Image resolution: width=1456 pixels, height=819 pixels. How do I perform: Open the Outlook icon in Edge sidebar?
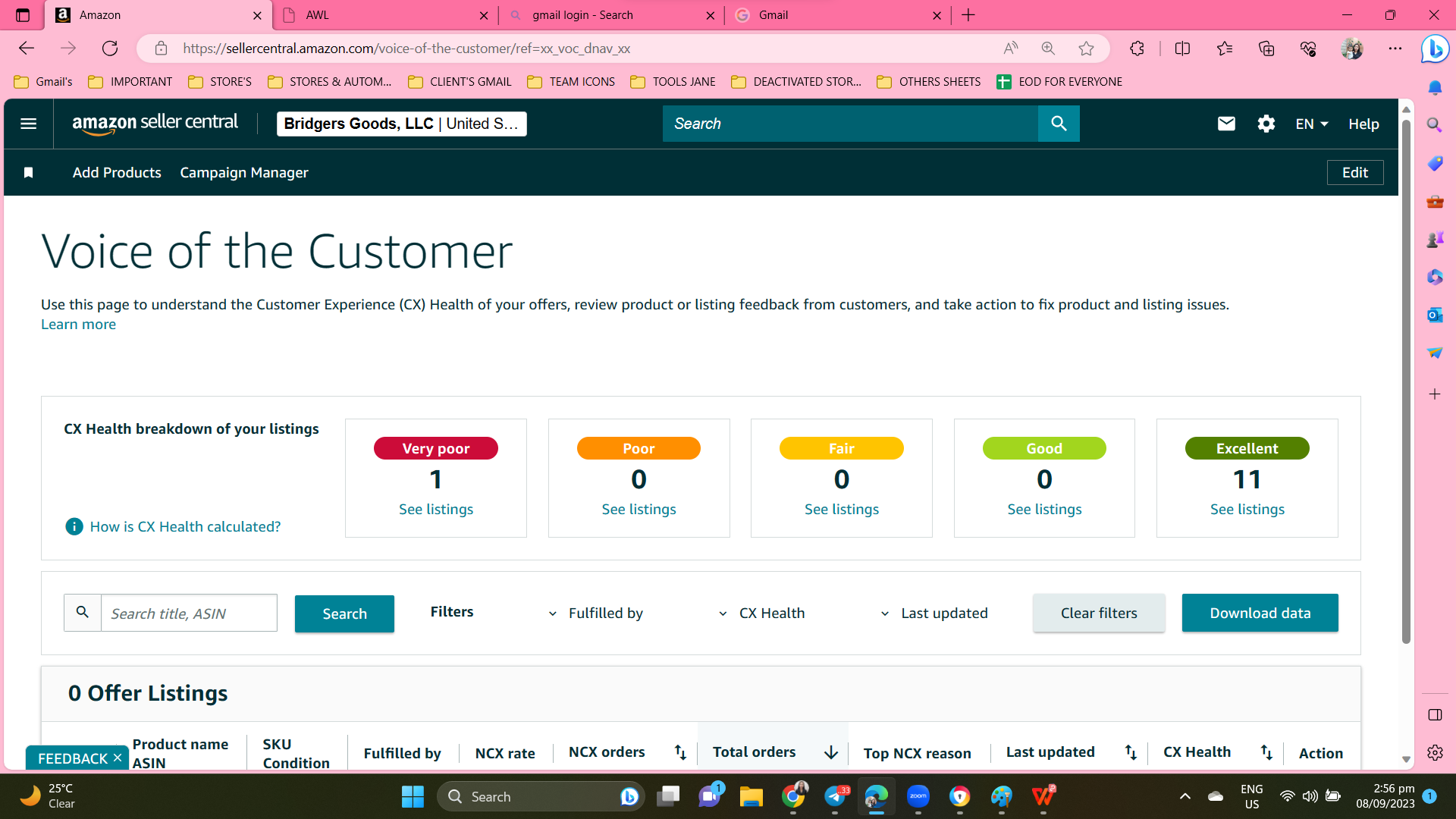pos(1435,315)
